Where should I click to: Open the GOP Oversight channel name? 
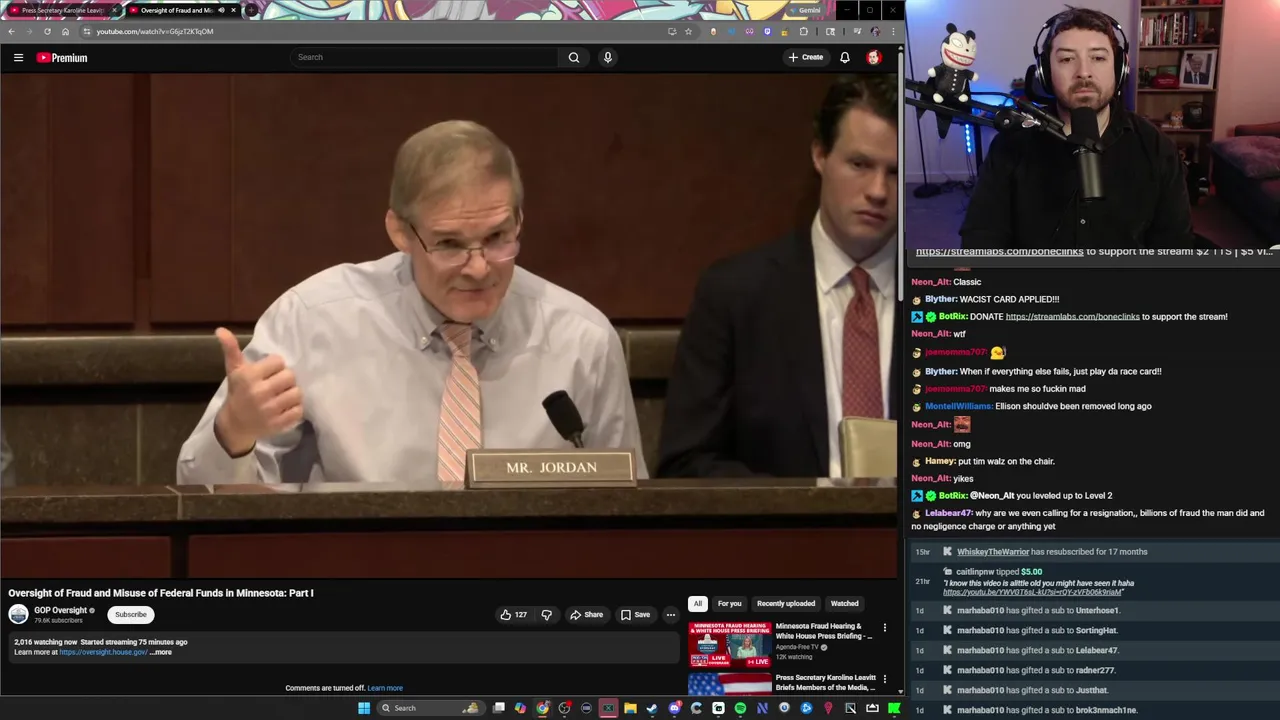tap(60, 610)
